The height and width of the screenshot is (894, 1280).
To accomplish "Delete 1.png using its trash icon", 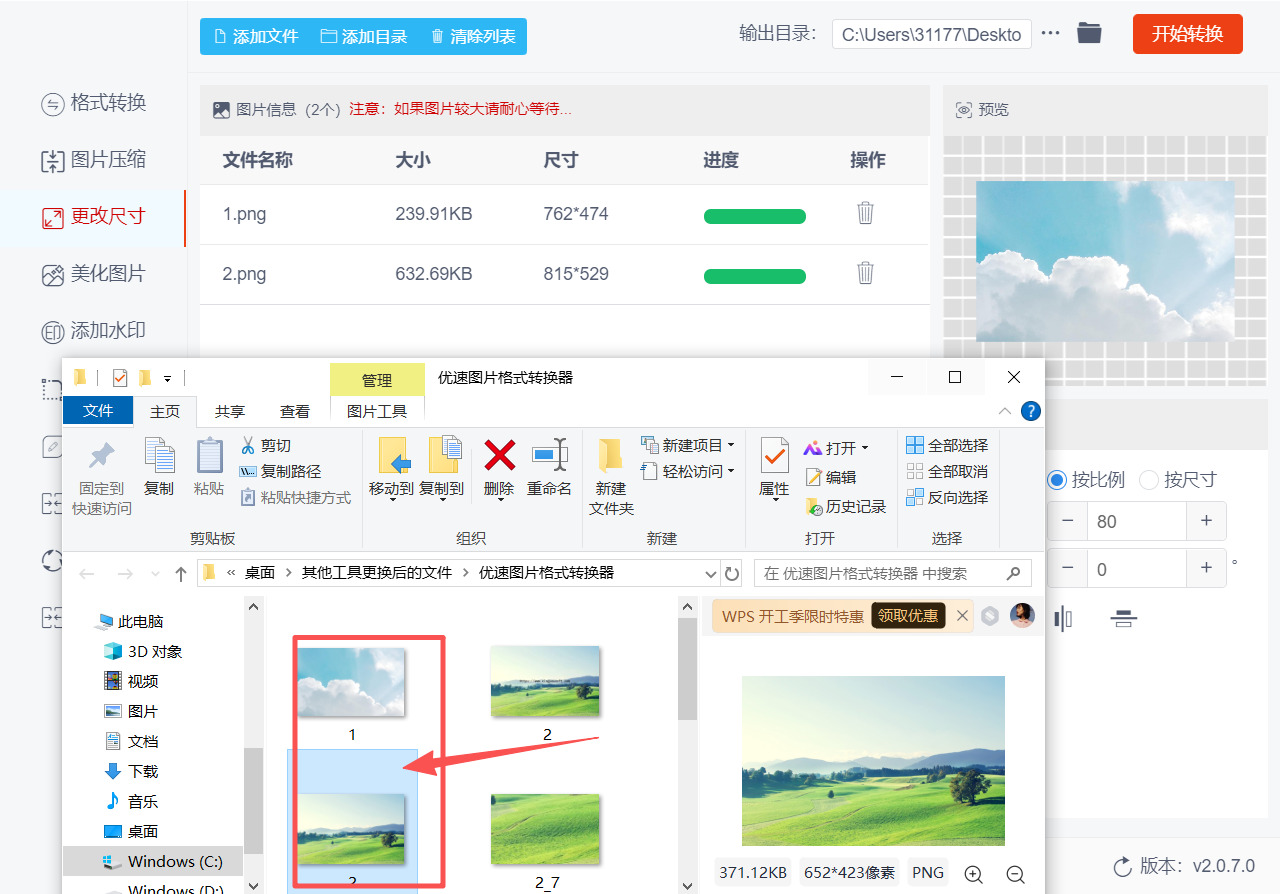I will pyautogui.click(x=864, y=214).
